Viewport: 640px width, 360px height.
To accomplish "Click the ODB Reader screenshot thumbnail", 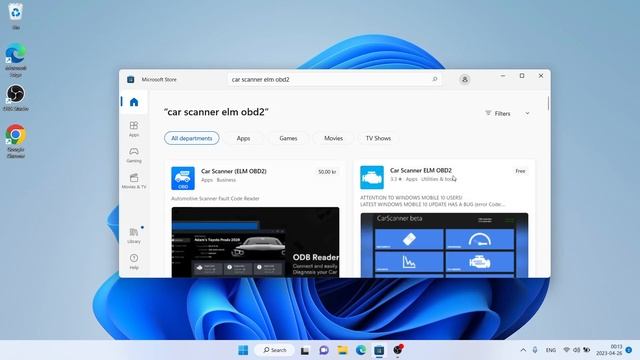I will pos(255,242).
